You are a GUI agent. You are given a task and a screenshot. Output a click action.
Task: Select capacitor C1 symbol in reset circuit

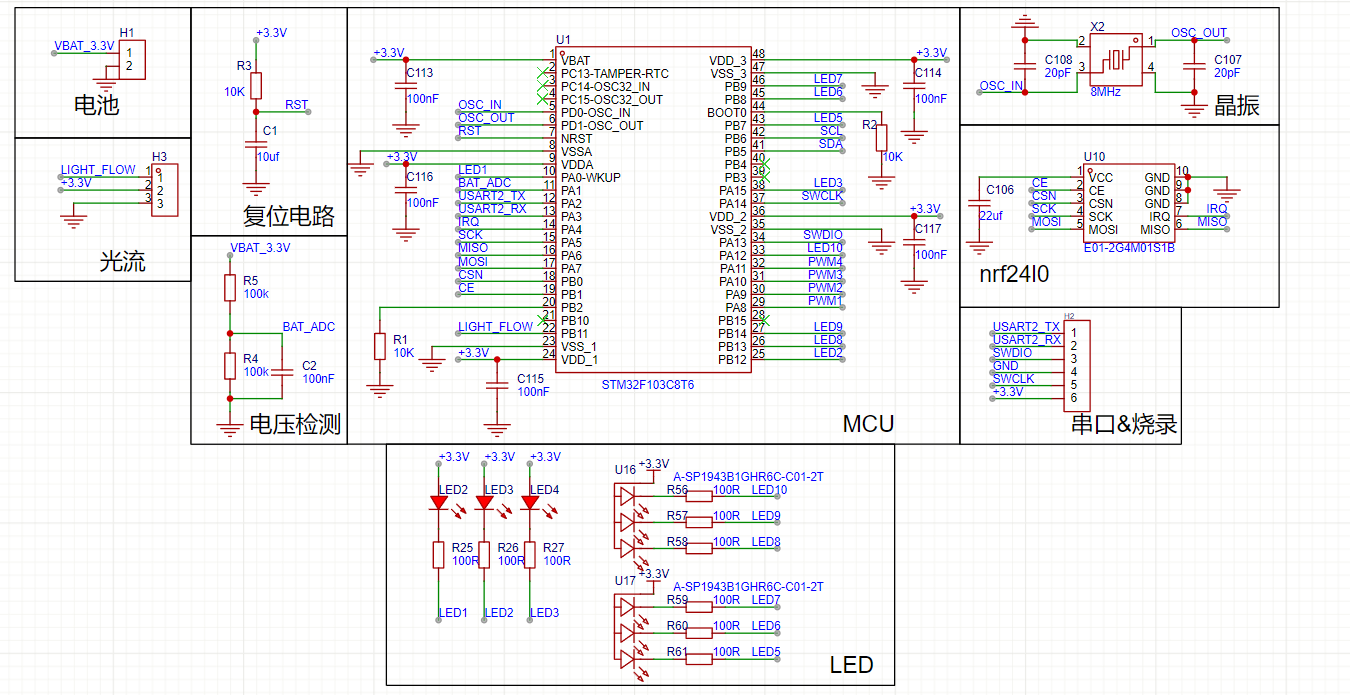tap(256, 145)
